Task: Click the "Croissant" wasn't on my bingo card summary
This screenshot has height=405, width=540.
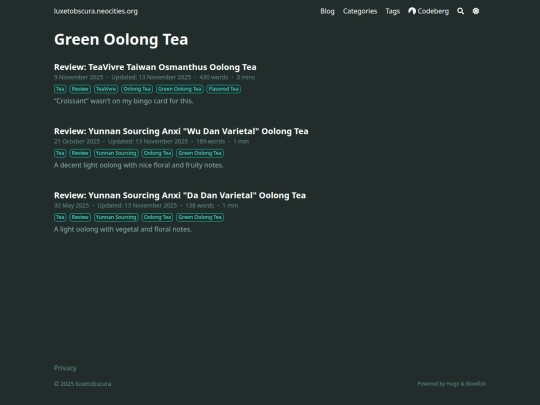Action: point(124,101)
